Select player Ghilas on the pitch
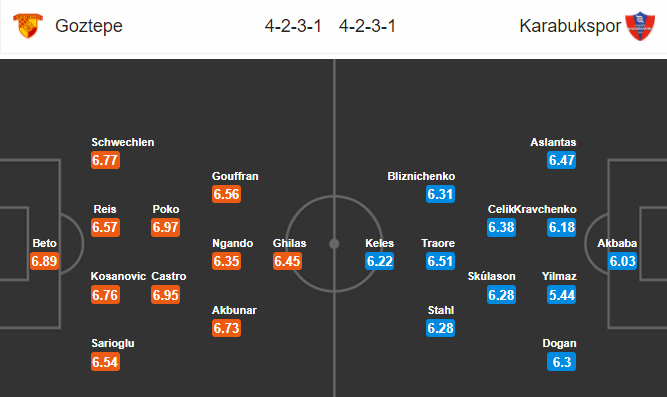Viewport: 667px width, 397px height. [x=289, y=243]
